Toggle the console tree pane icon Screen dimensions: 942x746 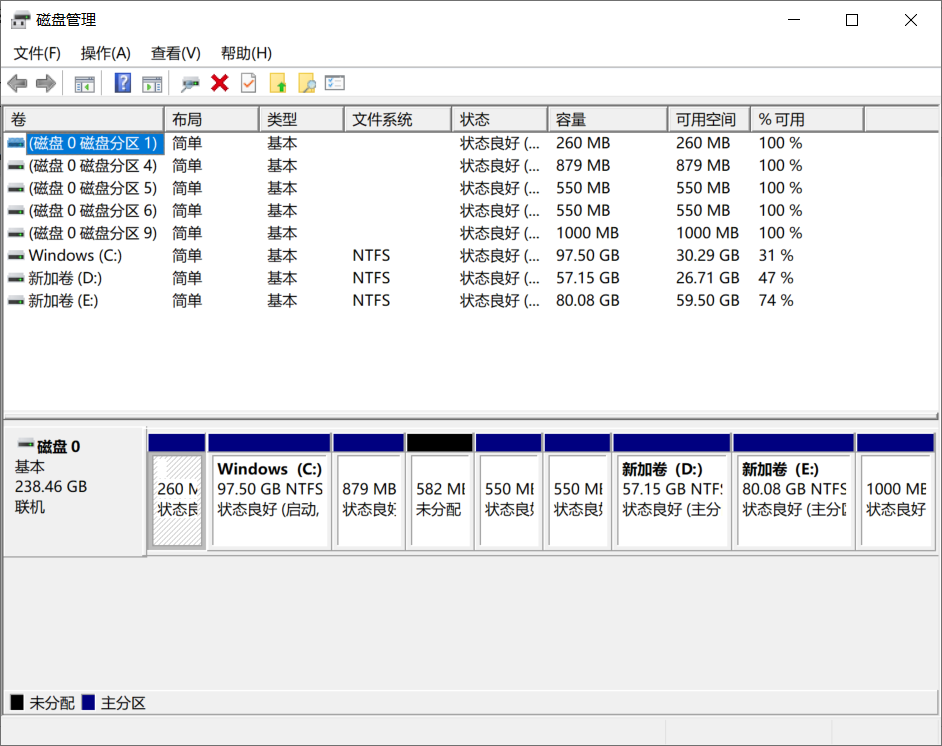84,84
